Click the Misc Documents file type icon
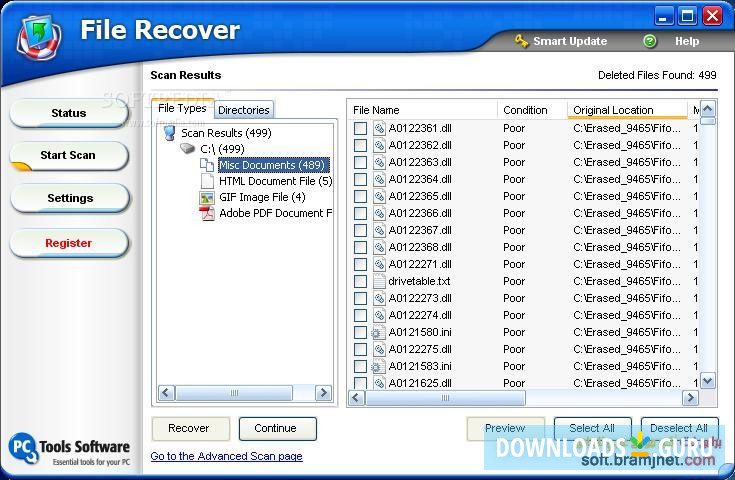Viewport: 735px width, 480px height. click(207, 165)
